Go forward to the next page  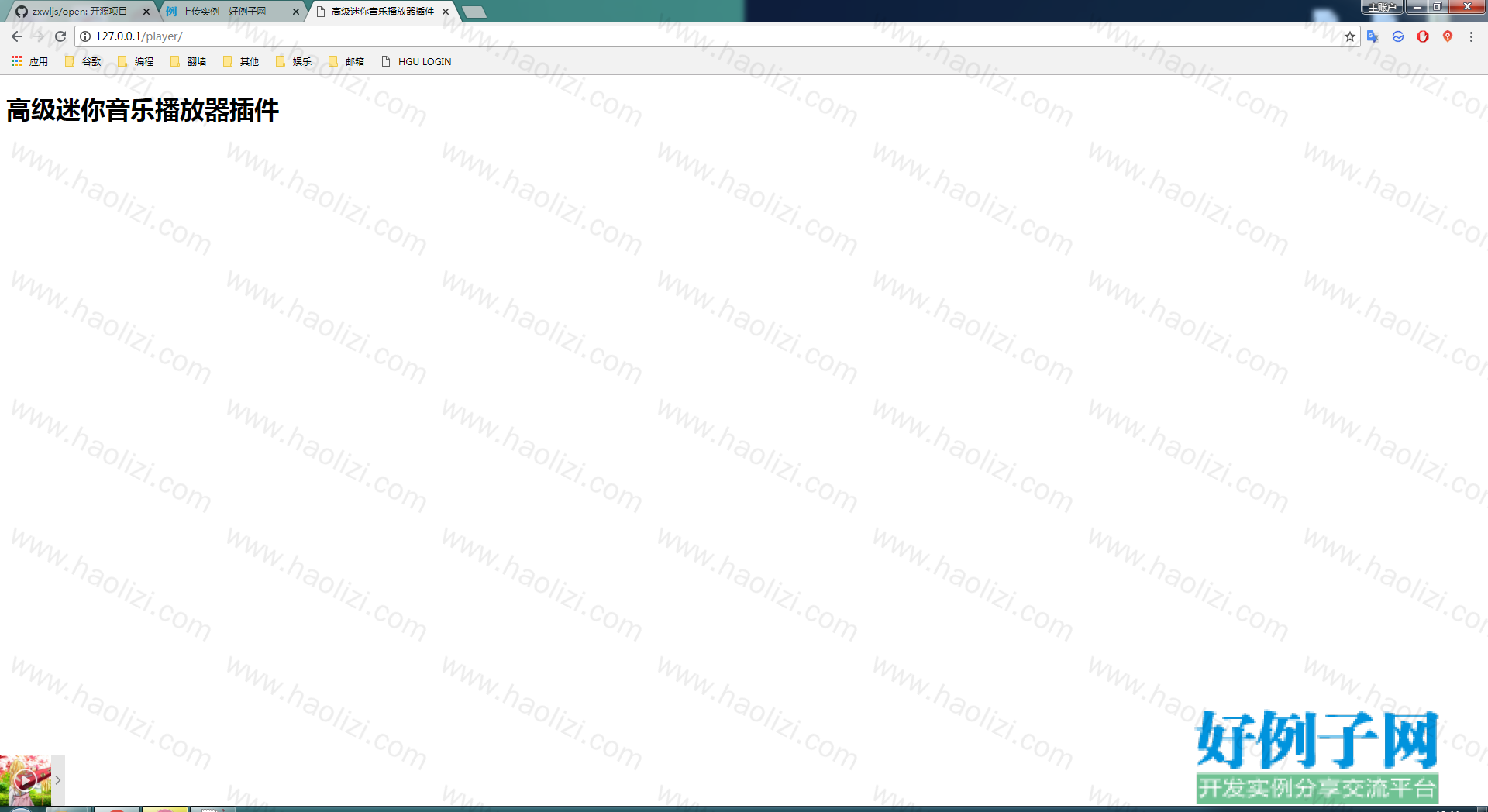point(38,36)
